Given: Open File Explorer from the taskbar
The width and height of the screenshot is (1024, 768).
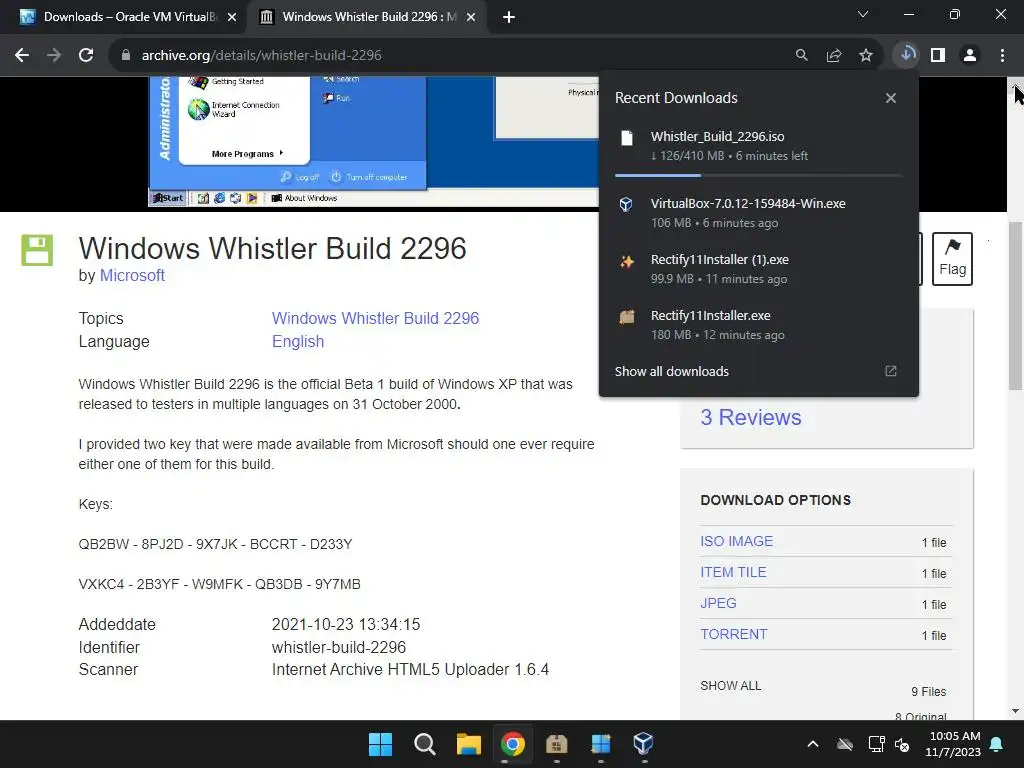Looking at the screenshot, I should pyautogui.click(x=469, y=744).
